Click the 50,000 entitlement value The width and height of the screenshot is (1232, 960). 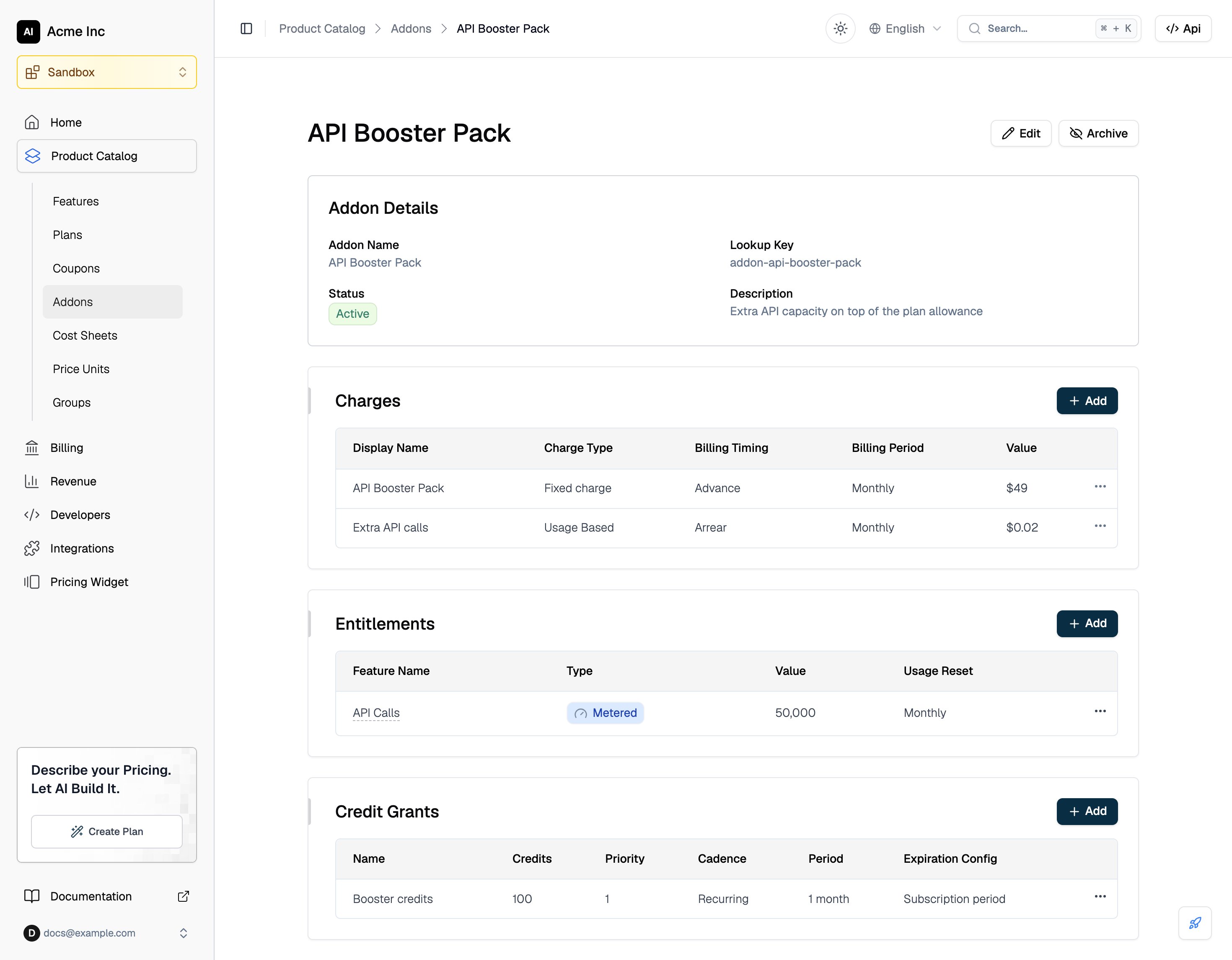tap(795, 714)
